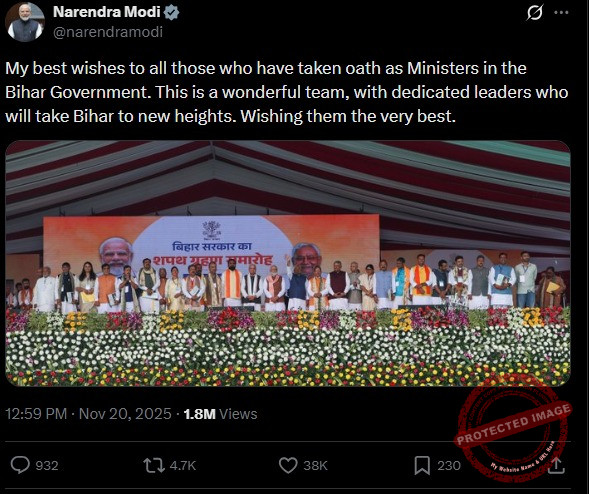Image resolution: width=589 pixels, height=494 pixels.
Task: Open the @narendramodi handle link
Action: tap(108, 32)
